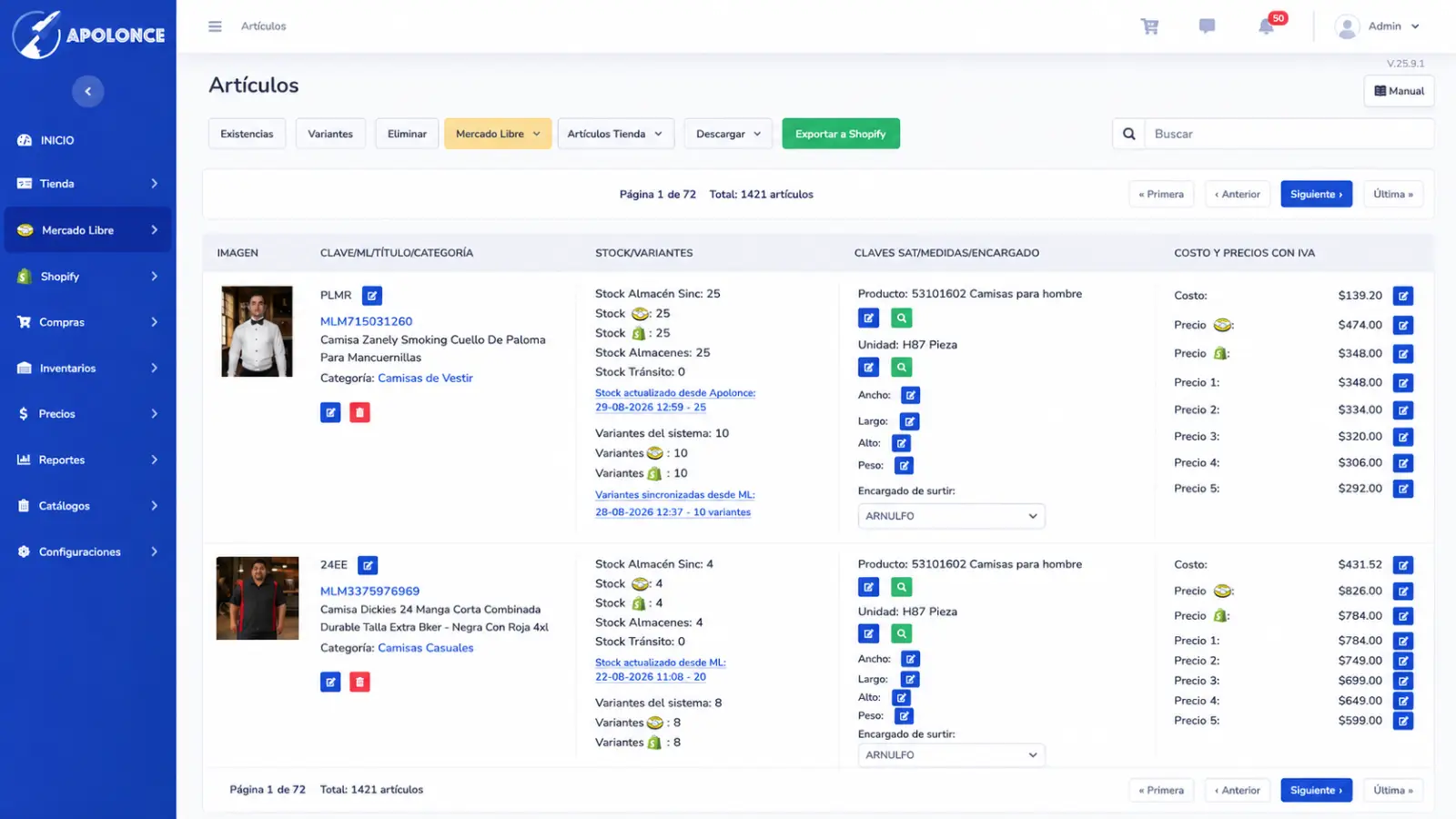Open link 28-08-2026 12:37 - 10 variantes

click(672, 512)
